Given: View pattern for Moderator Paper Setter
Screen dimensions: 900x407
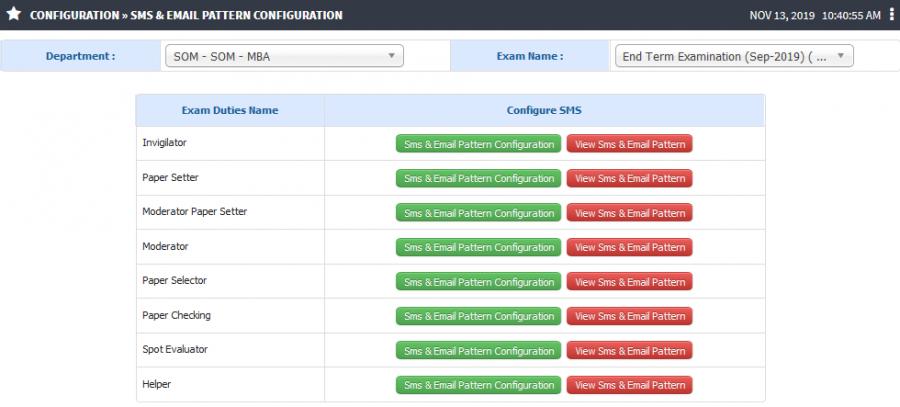Looking at the screenshot, I should point(630,213).
